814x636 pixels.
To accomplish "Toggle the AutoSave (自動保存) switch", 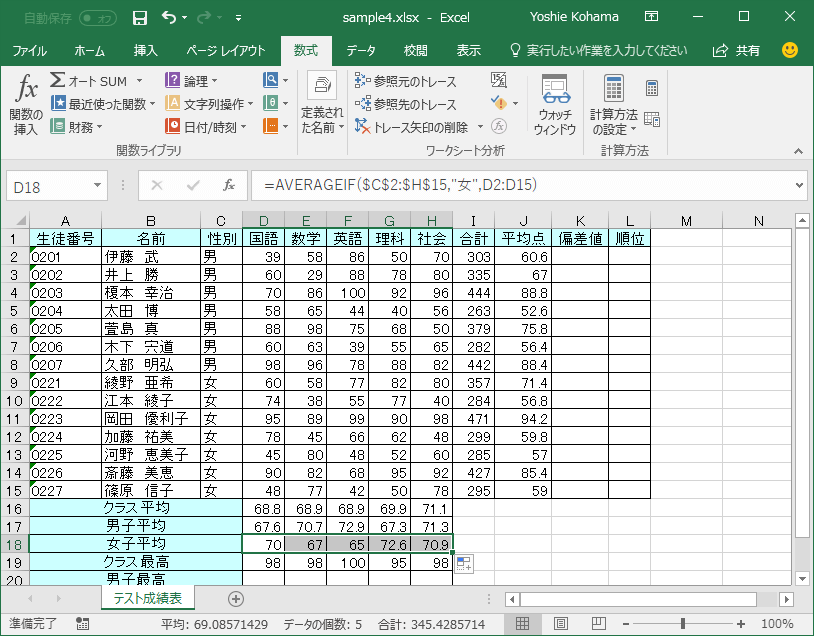I will point(98,19).
